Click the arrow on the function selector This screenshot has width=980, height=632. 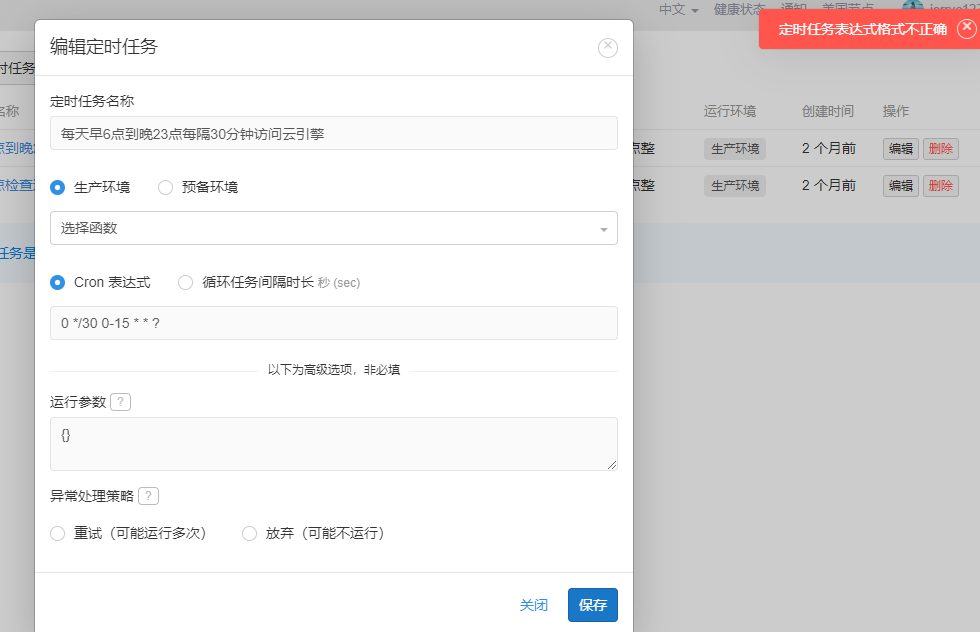[x=603, y=228]
